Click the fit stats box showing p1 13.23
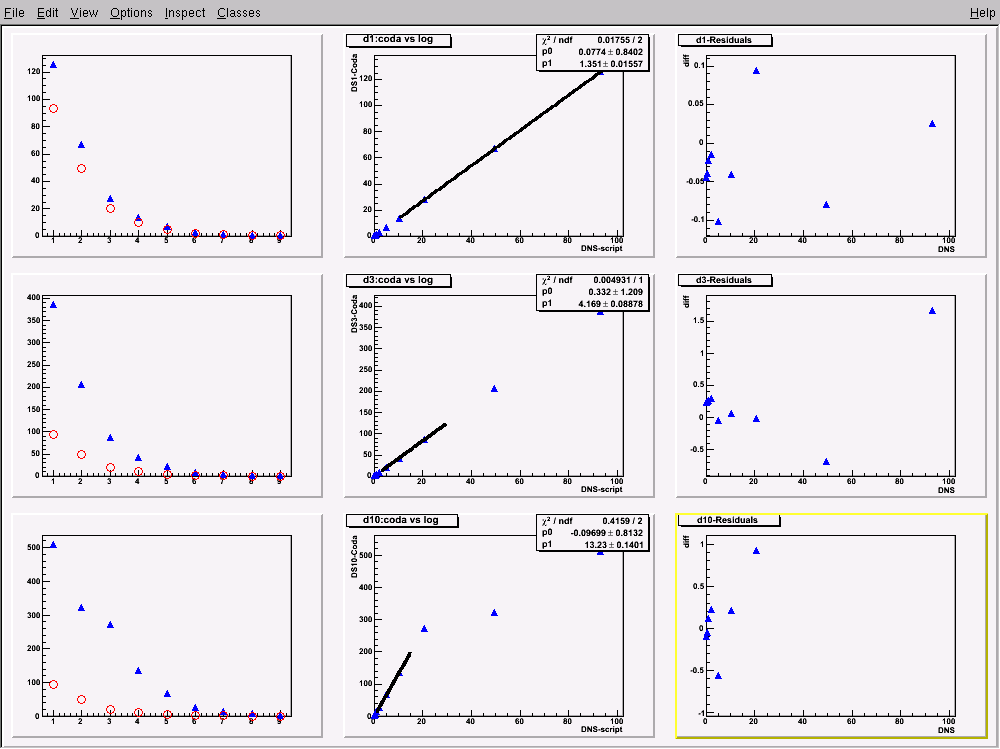 (x=592, y=533)
